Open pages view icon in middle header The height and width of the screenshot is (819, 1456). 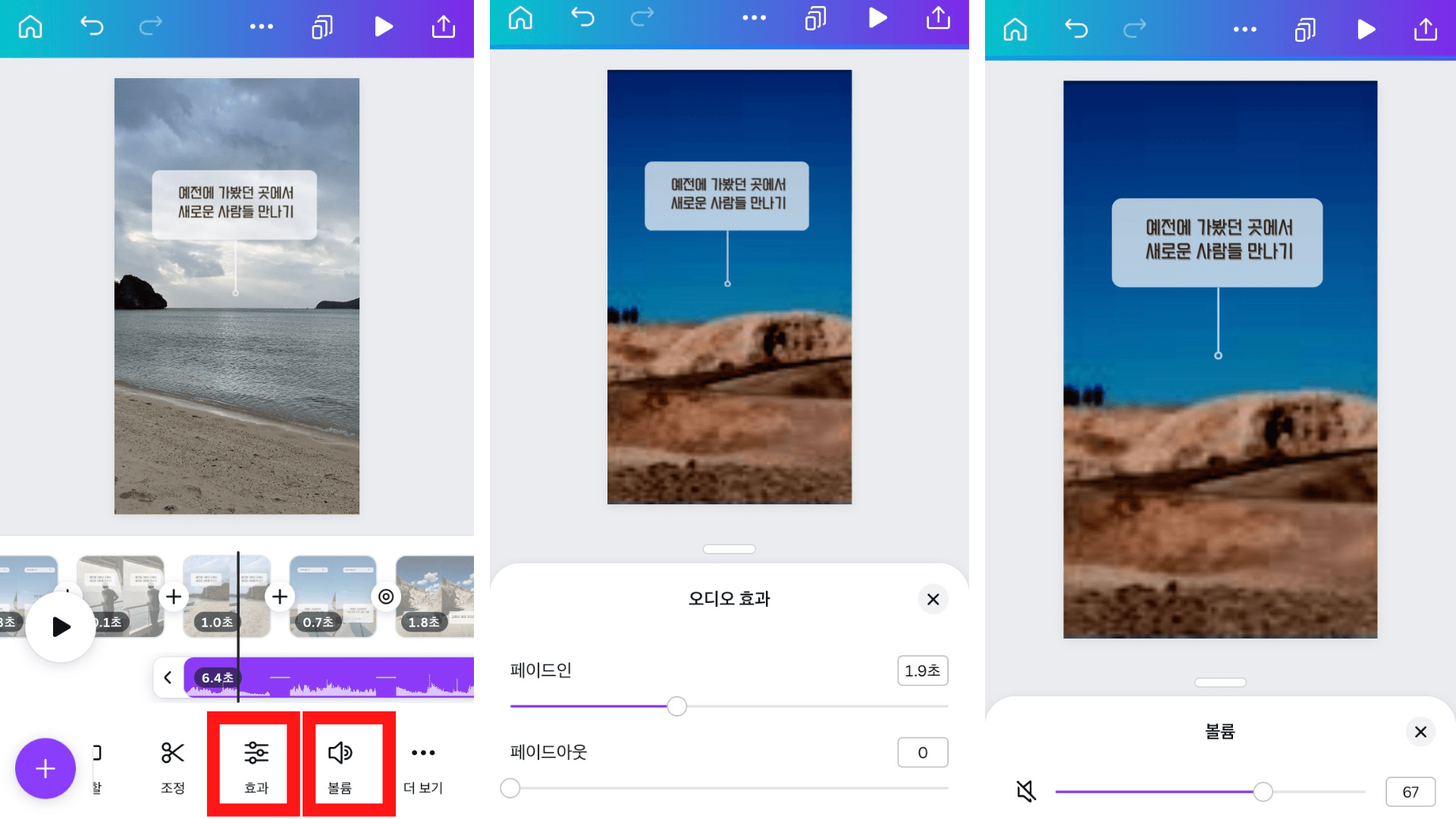815,18
